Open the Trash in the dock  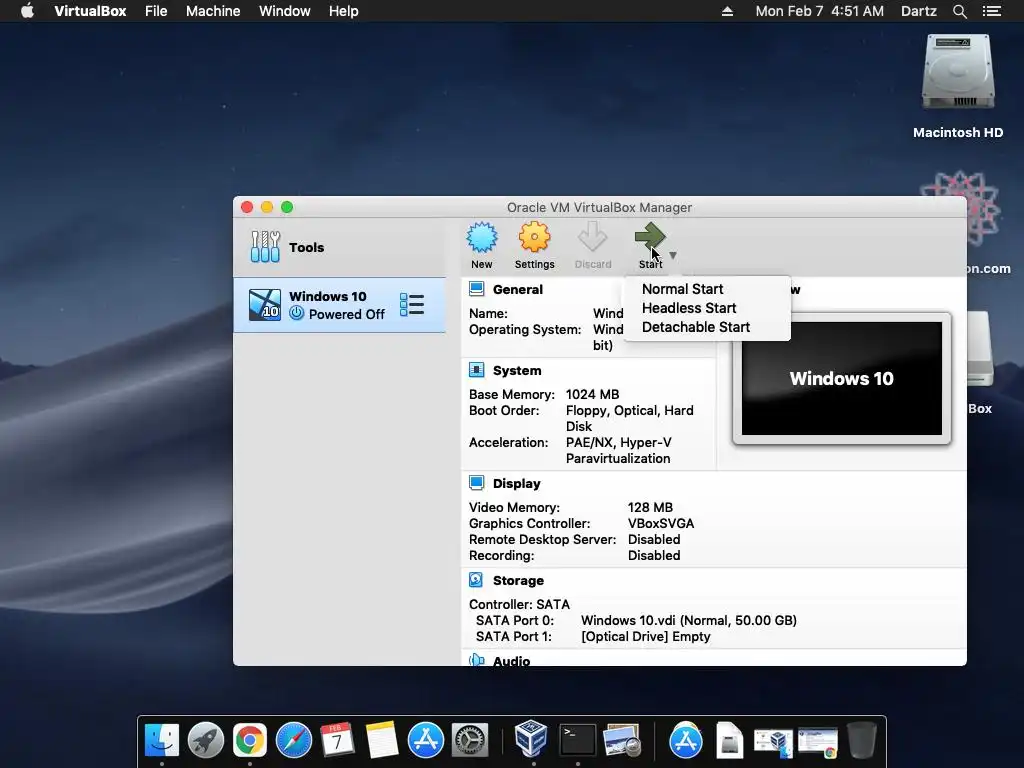(862, 740)
